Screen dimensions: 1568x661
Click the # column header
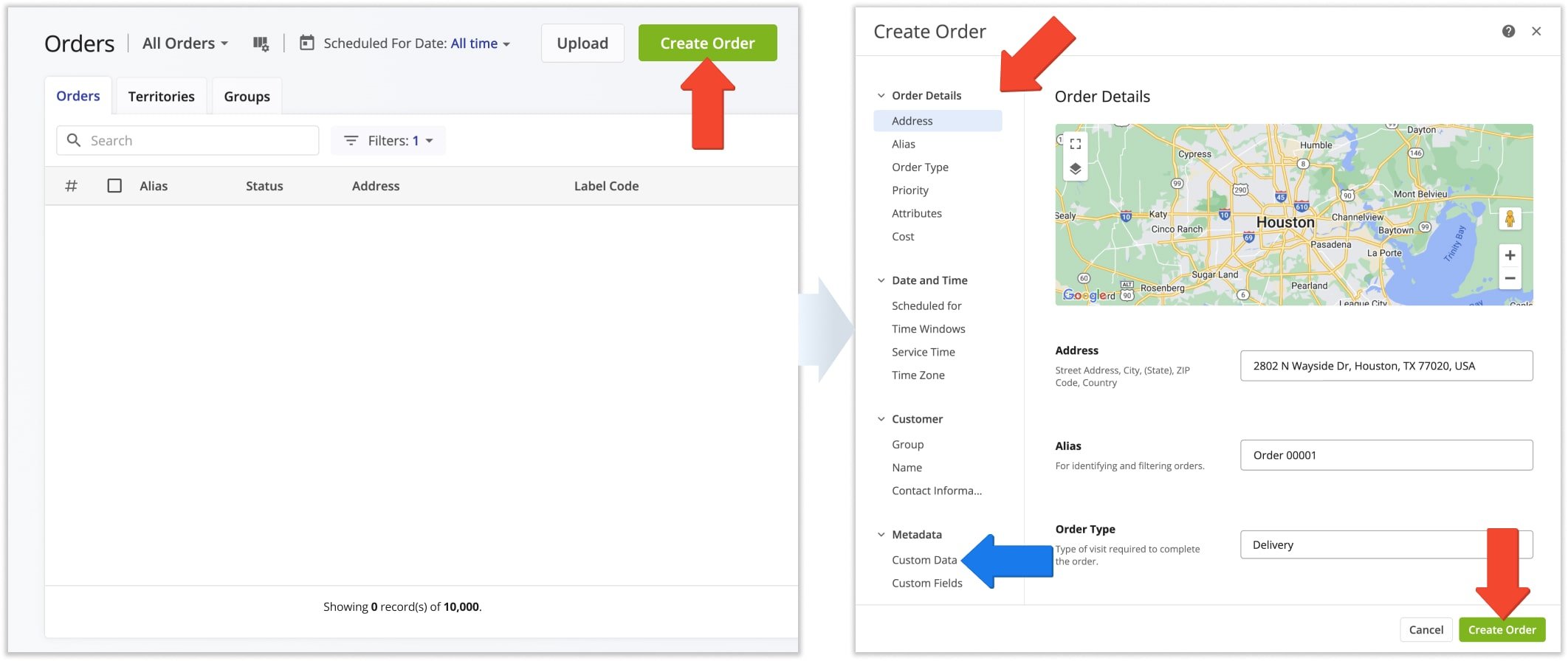[x=71, y=186]
